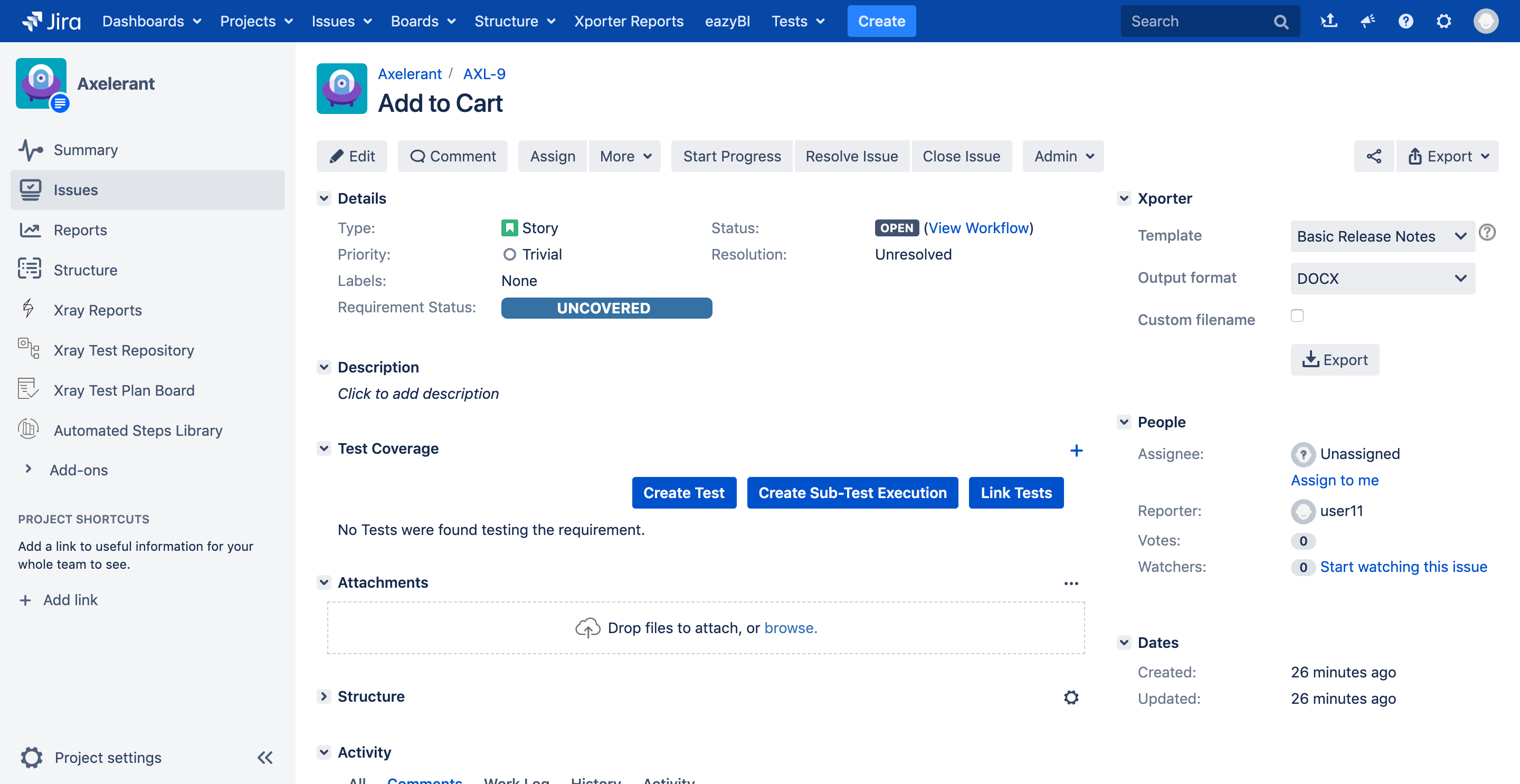Enable watching this issue toggle

[1405, 566]
